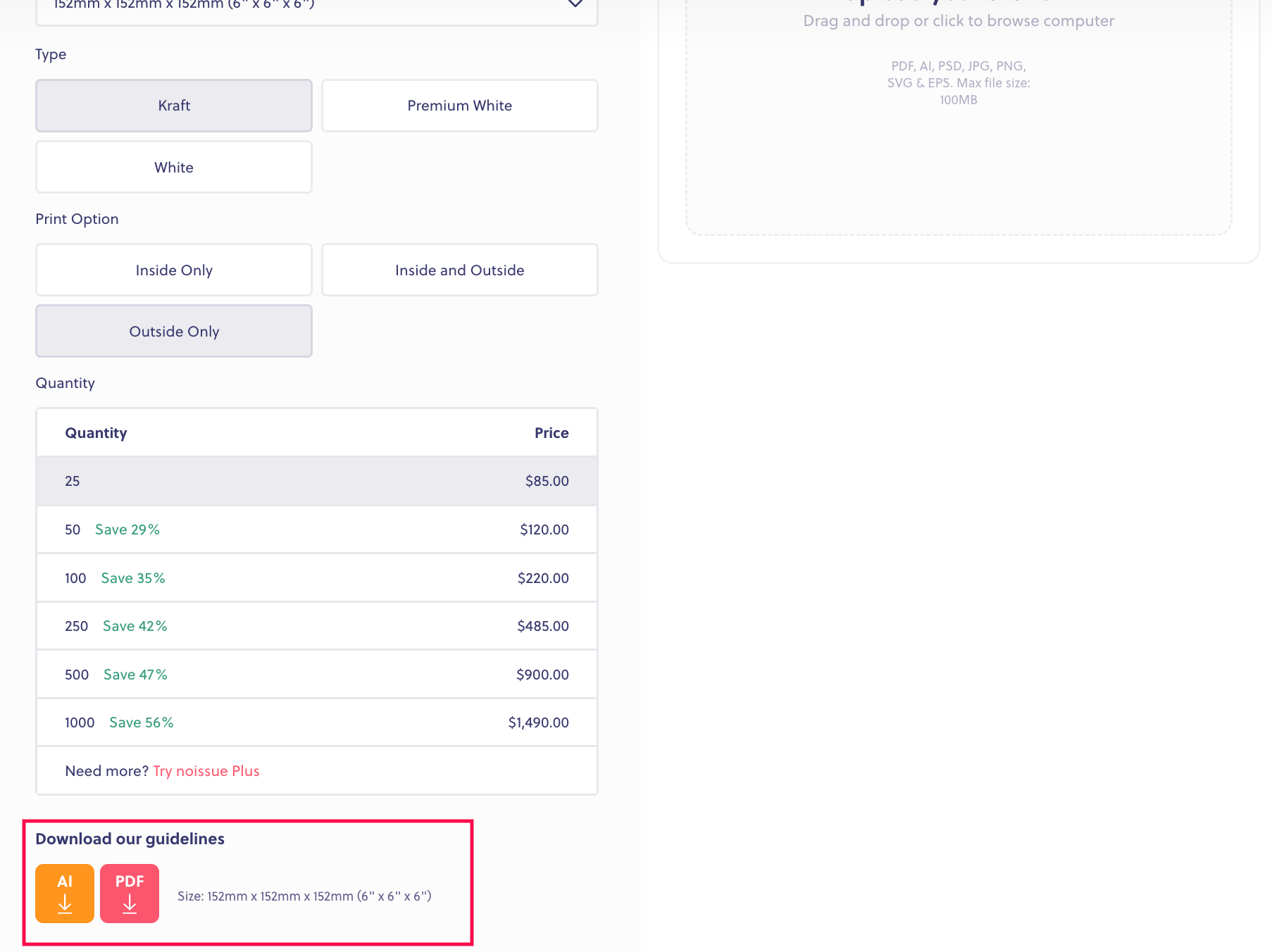
Task: Download the PDF guidelines file
Action: 130,893
